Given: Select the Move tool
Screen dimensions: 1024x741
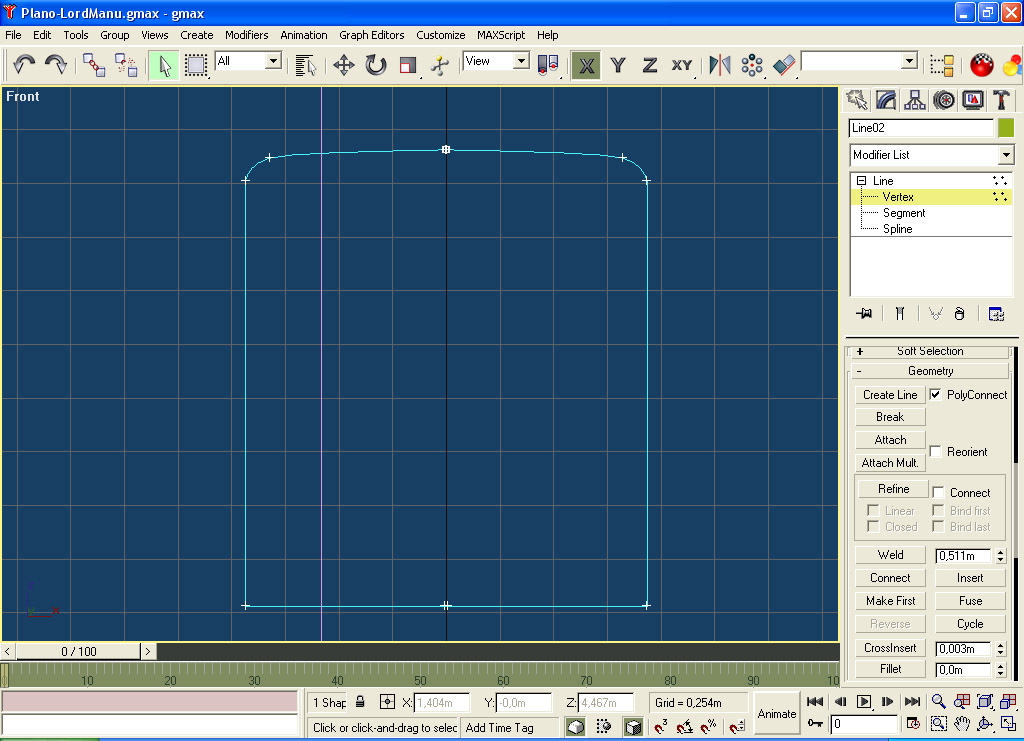Looking at the screenshot, I should coord(343,65).
